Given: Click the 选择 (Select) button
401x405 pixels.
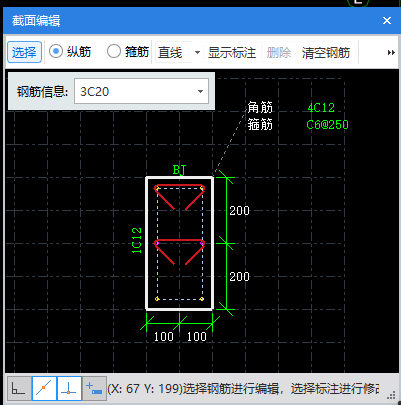Looking at the screenshot, I should [x=24, y=52].
